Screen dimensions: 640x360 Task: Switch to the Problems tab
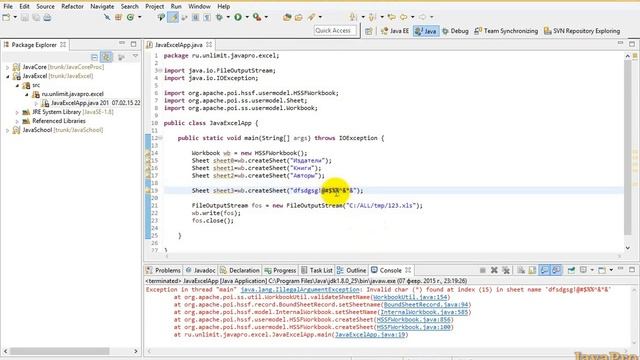[x=163, y=270]
